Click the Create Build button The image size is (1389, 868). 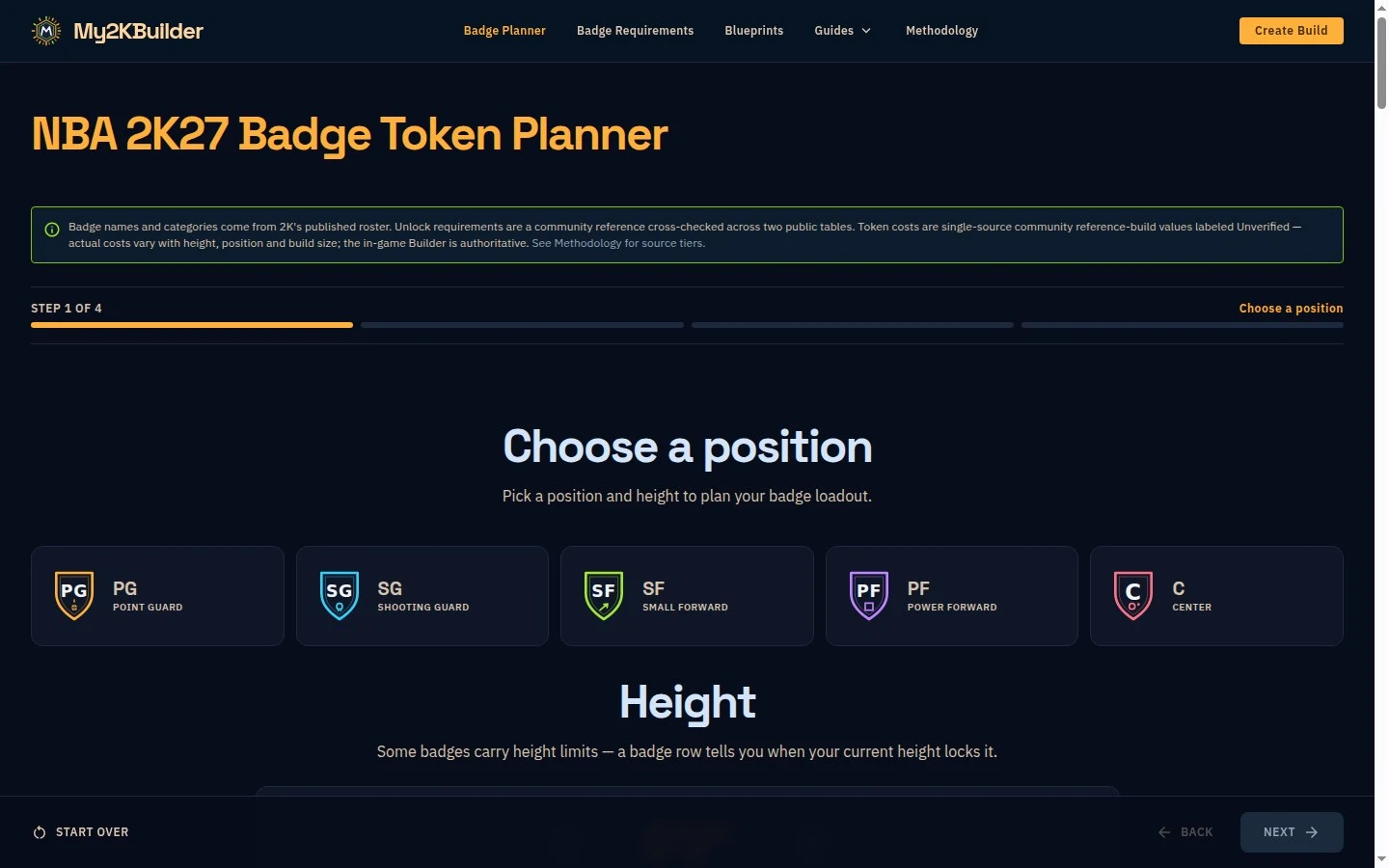1292,31
